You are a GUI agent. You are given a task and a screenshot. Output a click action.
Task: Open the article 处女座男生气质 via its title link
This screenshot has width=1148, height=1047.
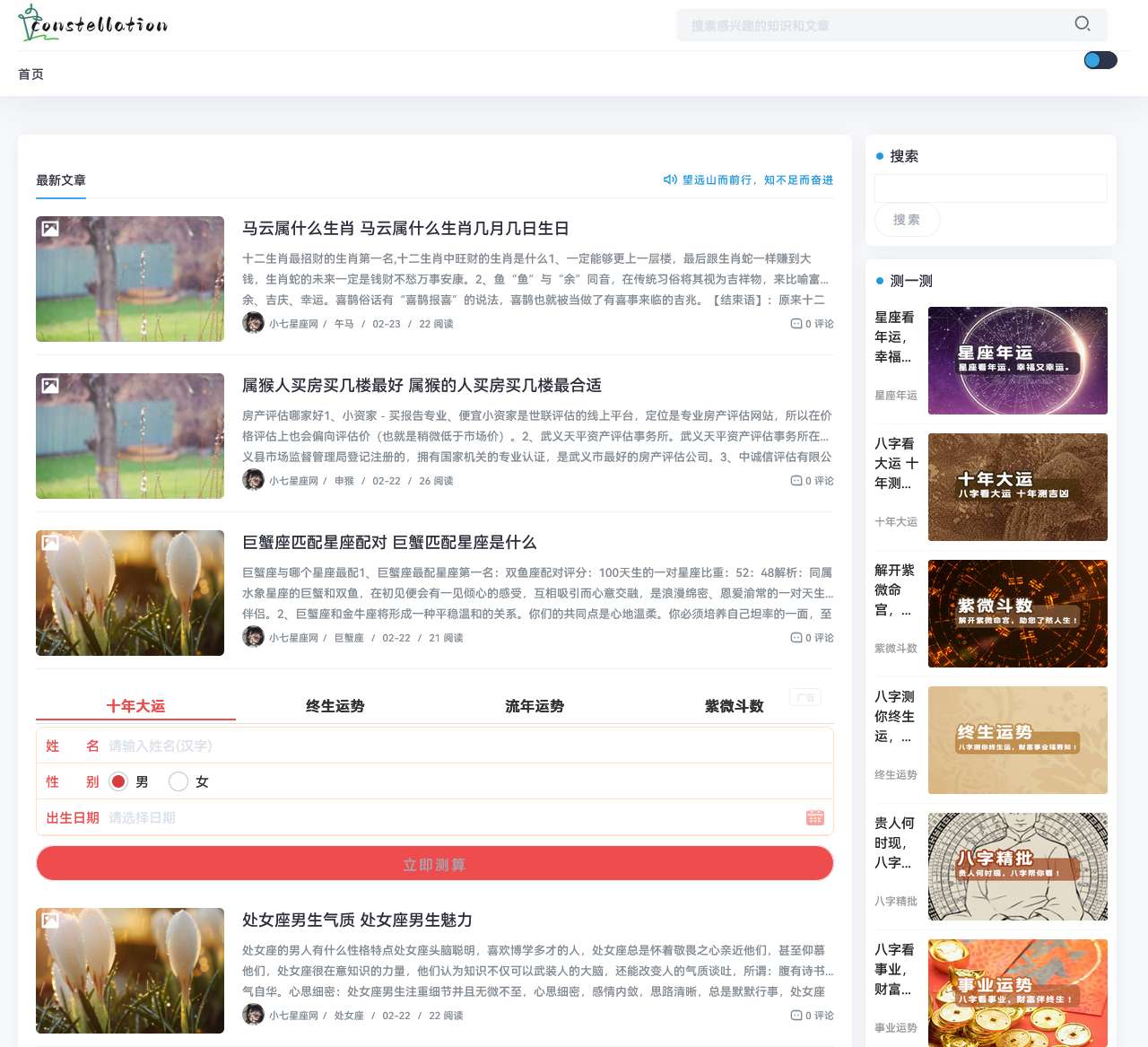coord(358,920)
